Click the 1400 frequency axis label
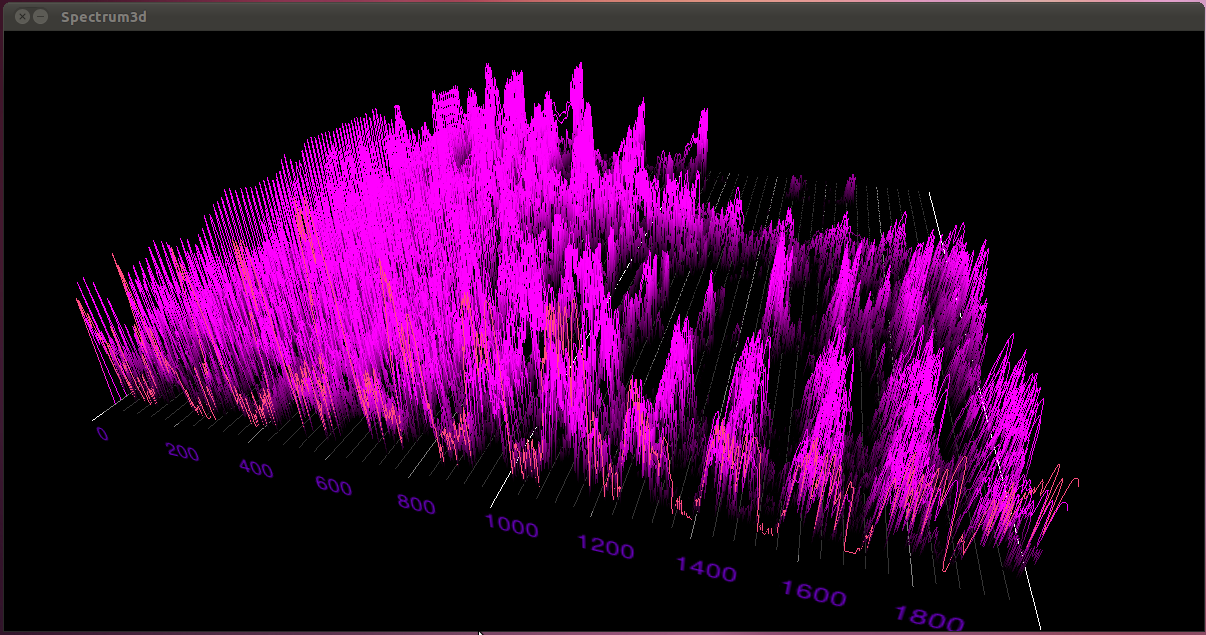The image size is (1206, 635). click(706, 571)
